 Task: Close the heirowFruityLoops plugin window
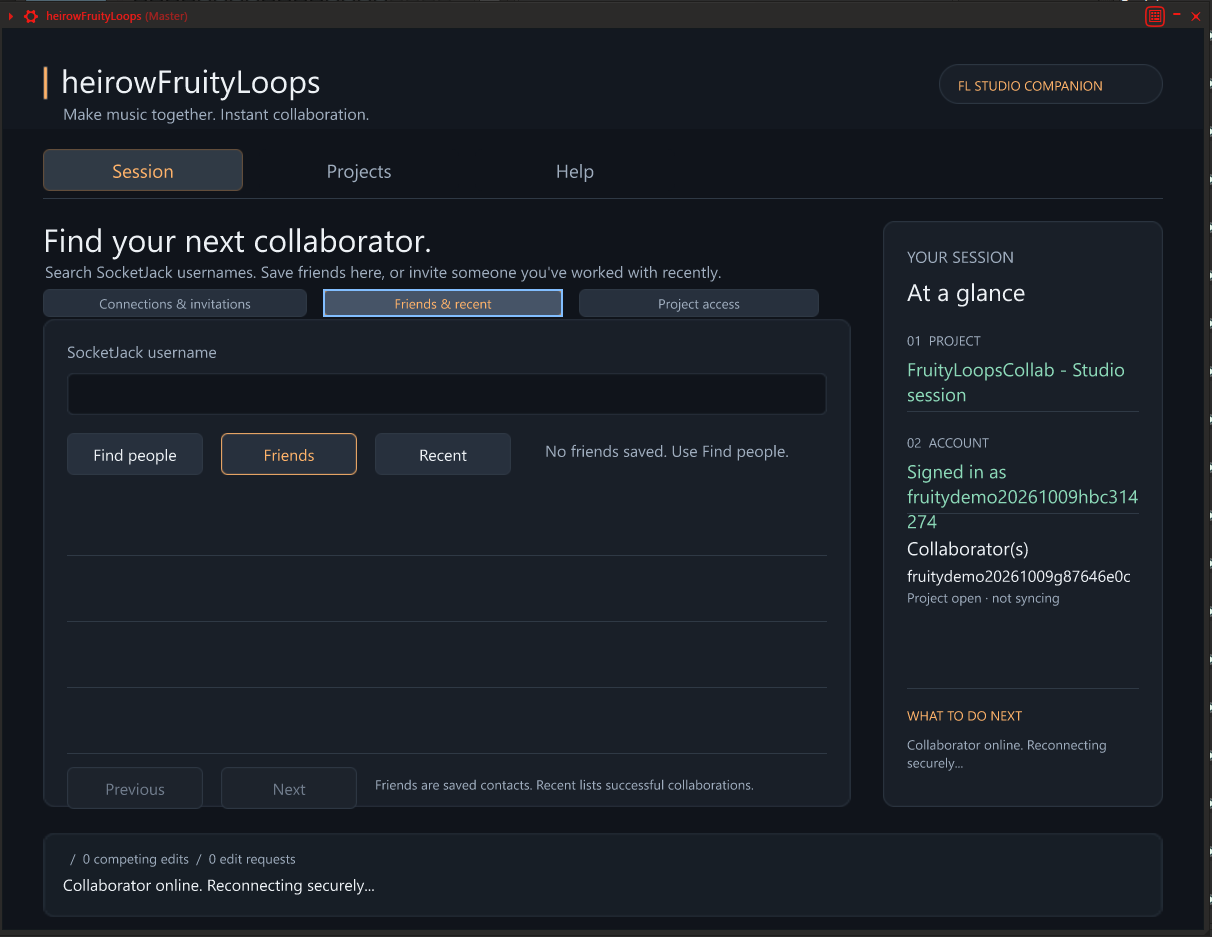pos(1196,16)
